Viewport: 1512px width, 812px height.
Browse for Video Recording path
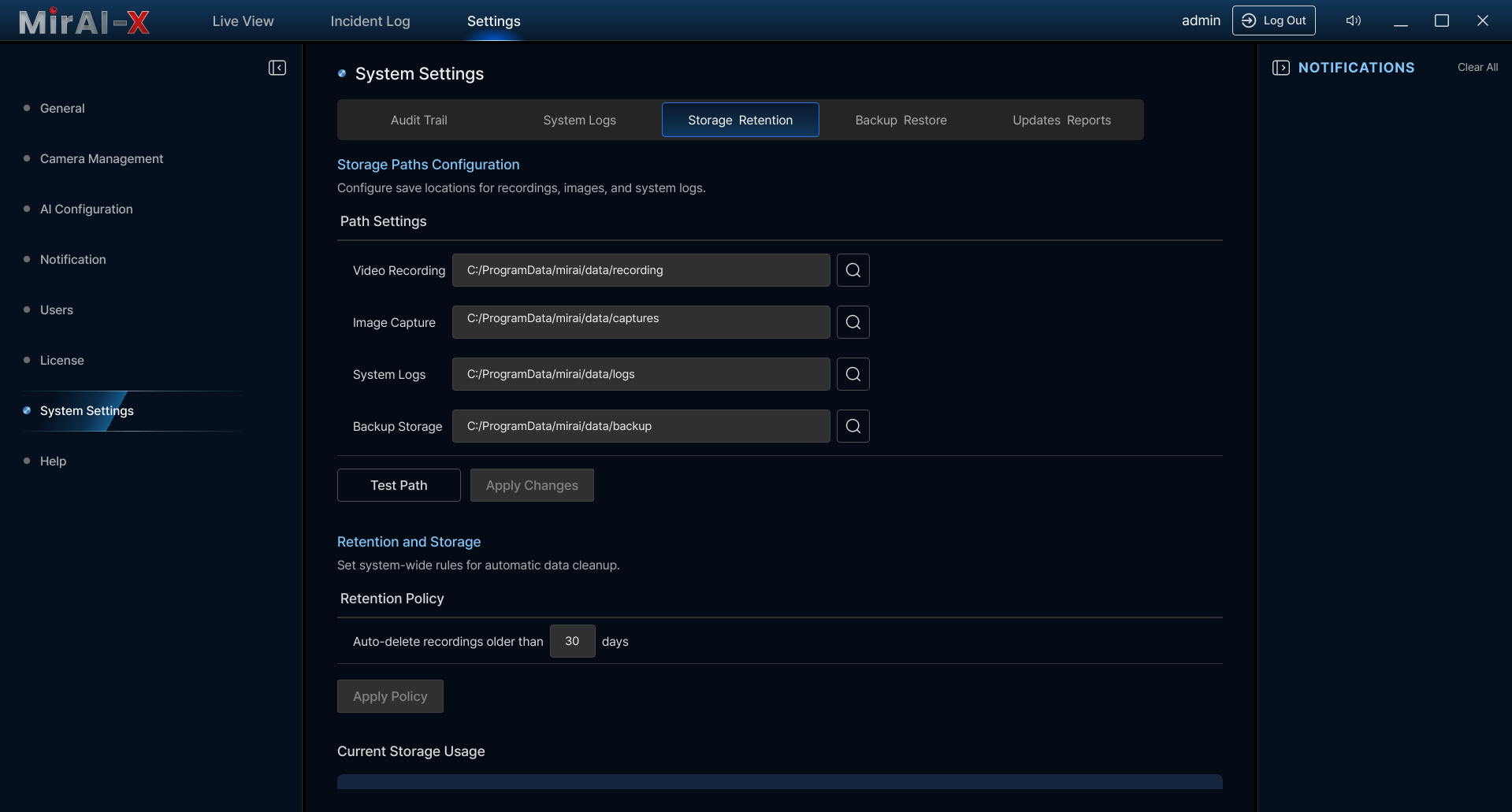tap(853, 270)
